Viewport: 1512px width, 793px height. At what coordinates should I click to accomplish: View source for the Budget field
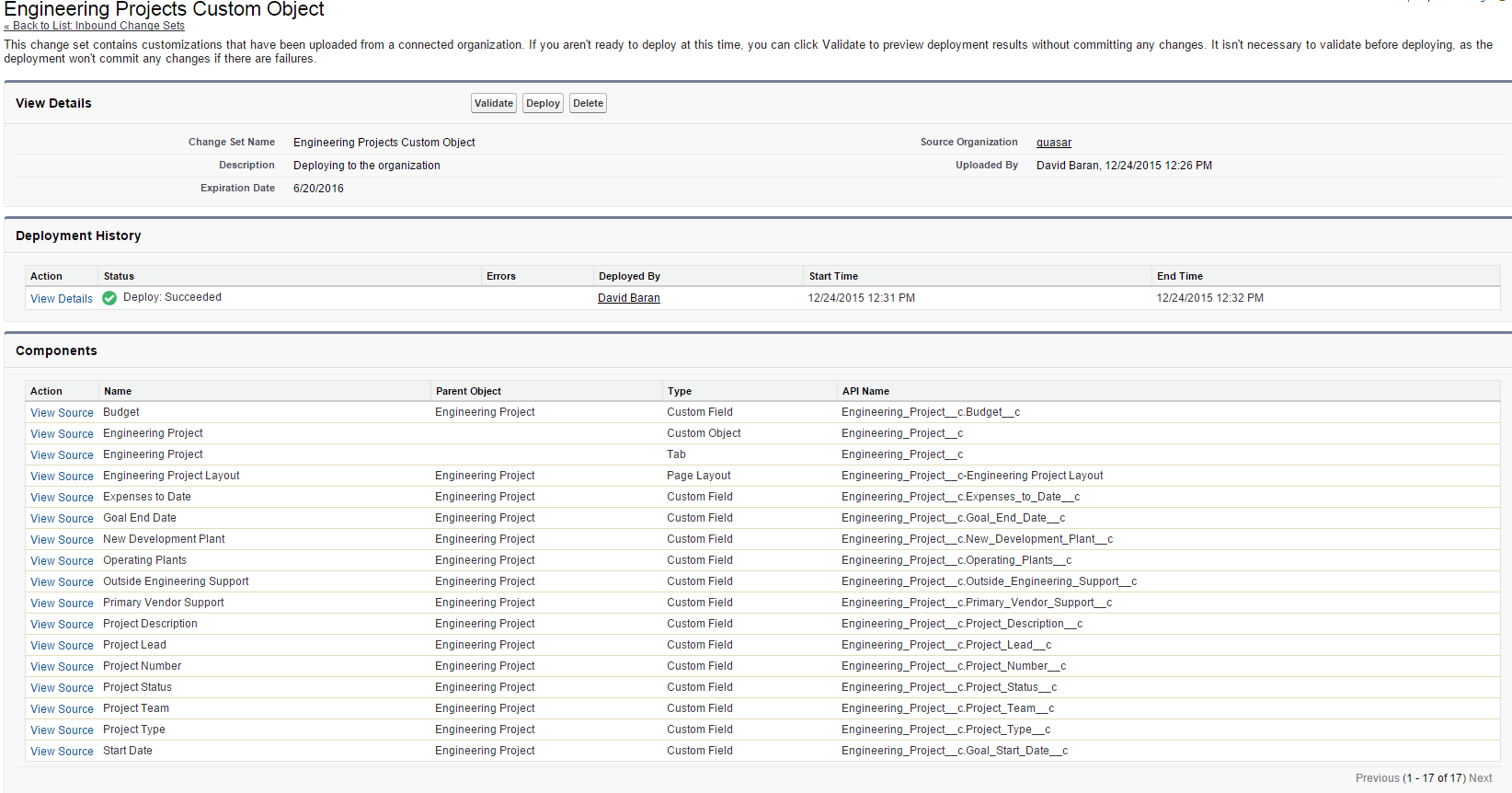(62, 413)
